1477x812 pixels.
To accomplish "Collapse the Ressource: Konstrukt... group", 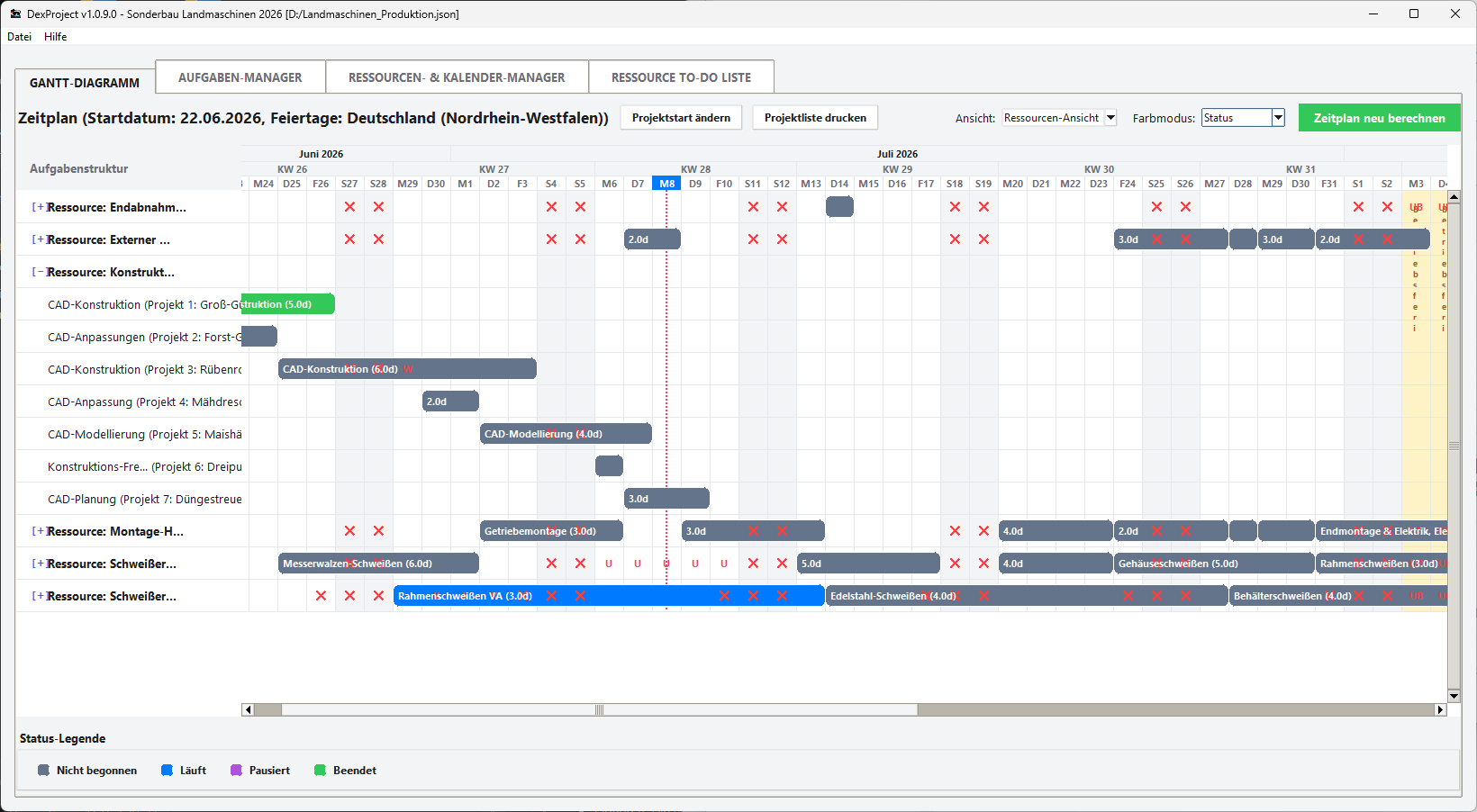I will tap(38, 272).
